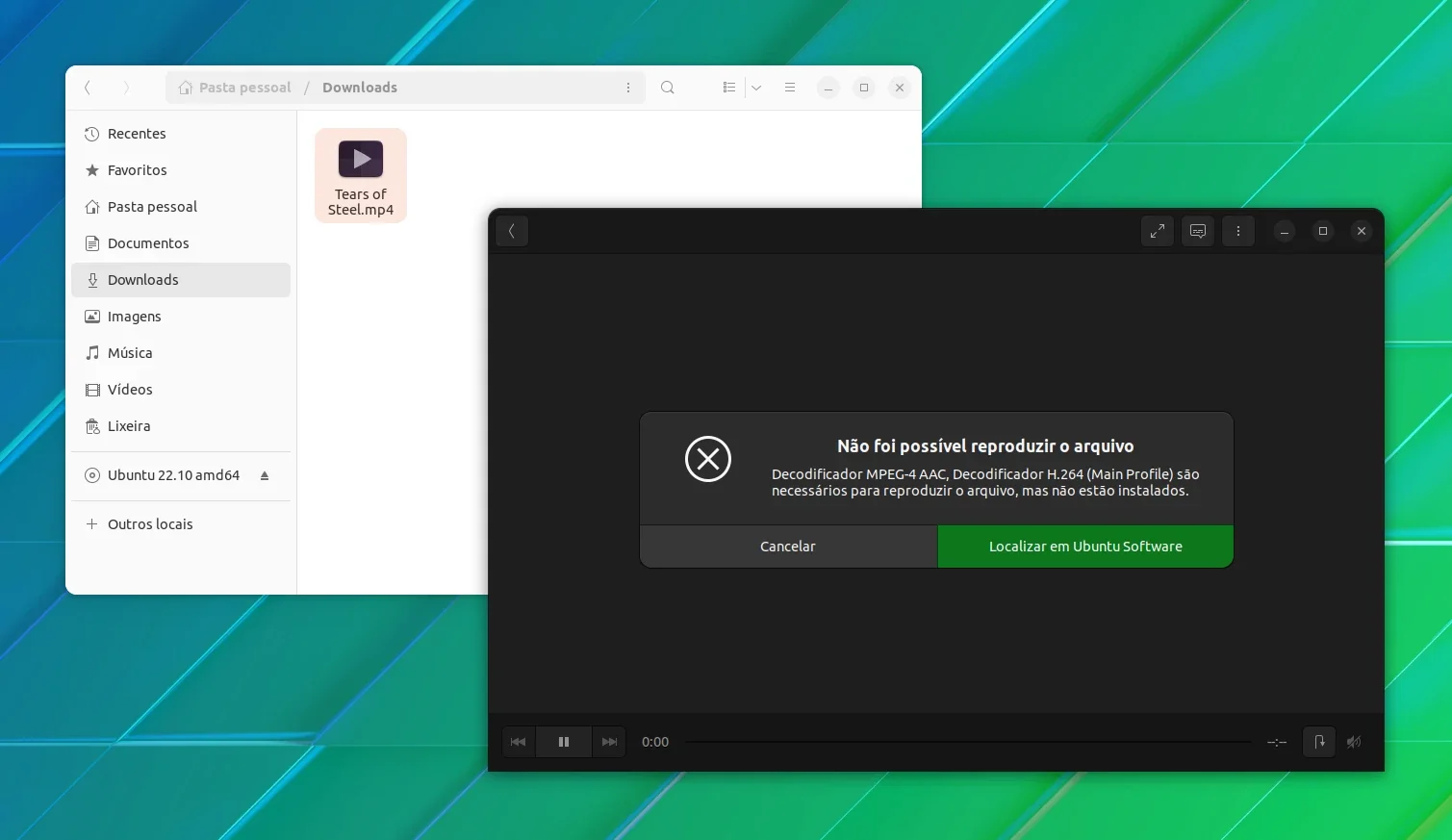The image size is (1452, 840).
Task: Open the subtitles icon in player header
Action: (1198, 231)
